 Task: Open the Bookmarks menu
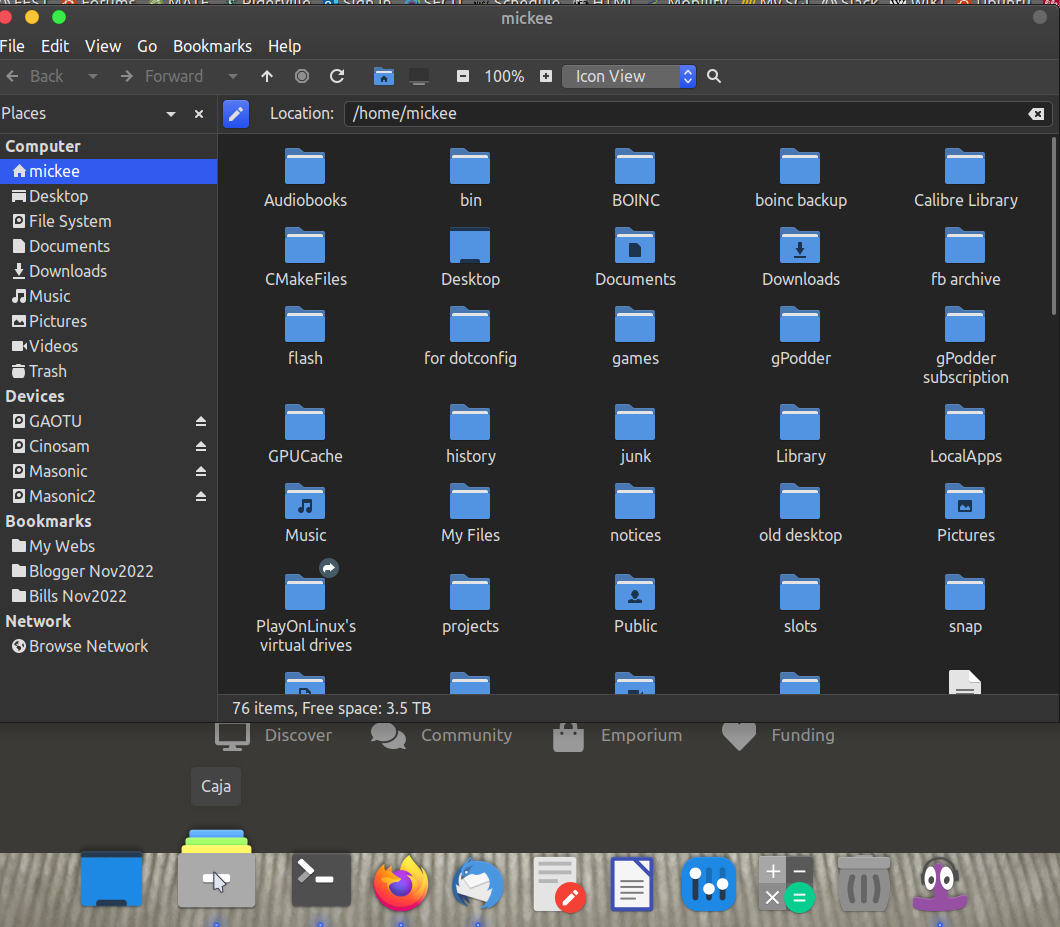click(x=212, y=46)
